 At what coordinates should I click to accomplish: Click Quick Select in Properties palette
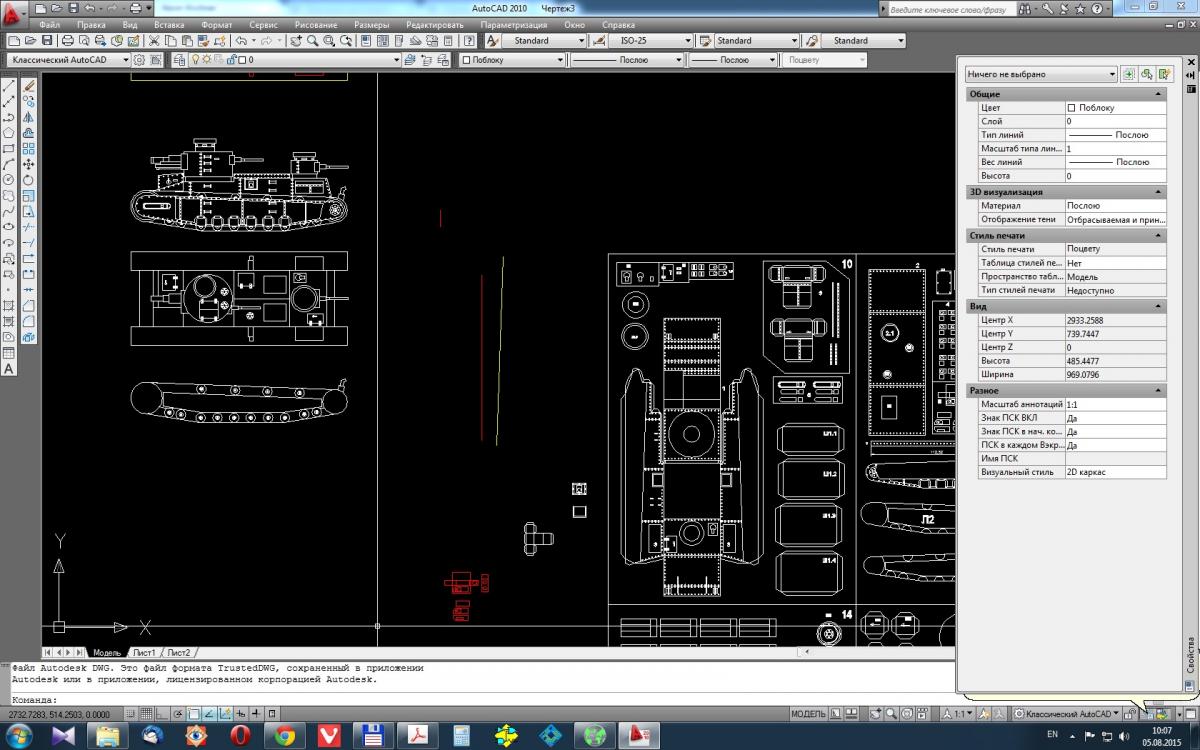tap(1165, 74)
